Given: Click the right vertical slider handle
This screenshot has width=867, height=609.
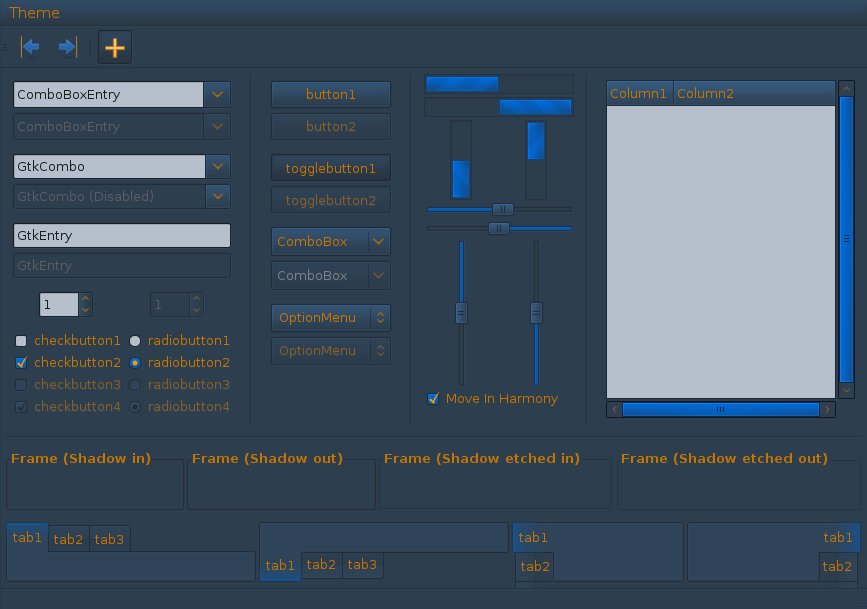Looking at the screenshot, I should [536, 313].
